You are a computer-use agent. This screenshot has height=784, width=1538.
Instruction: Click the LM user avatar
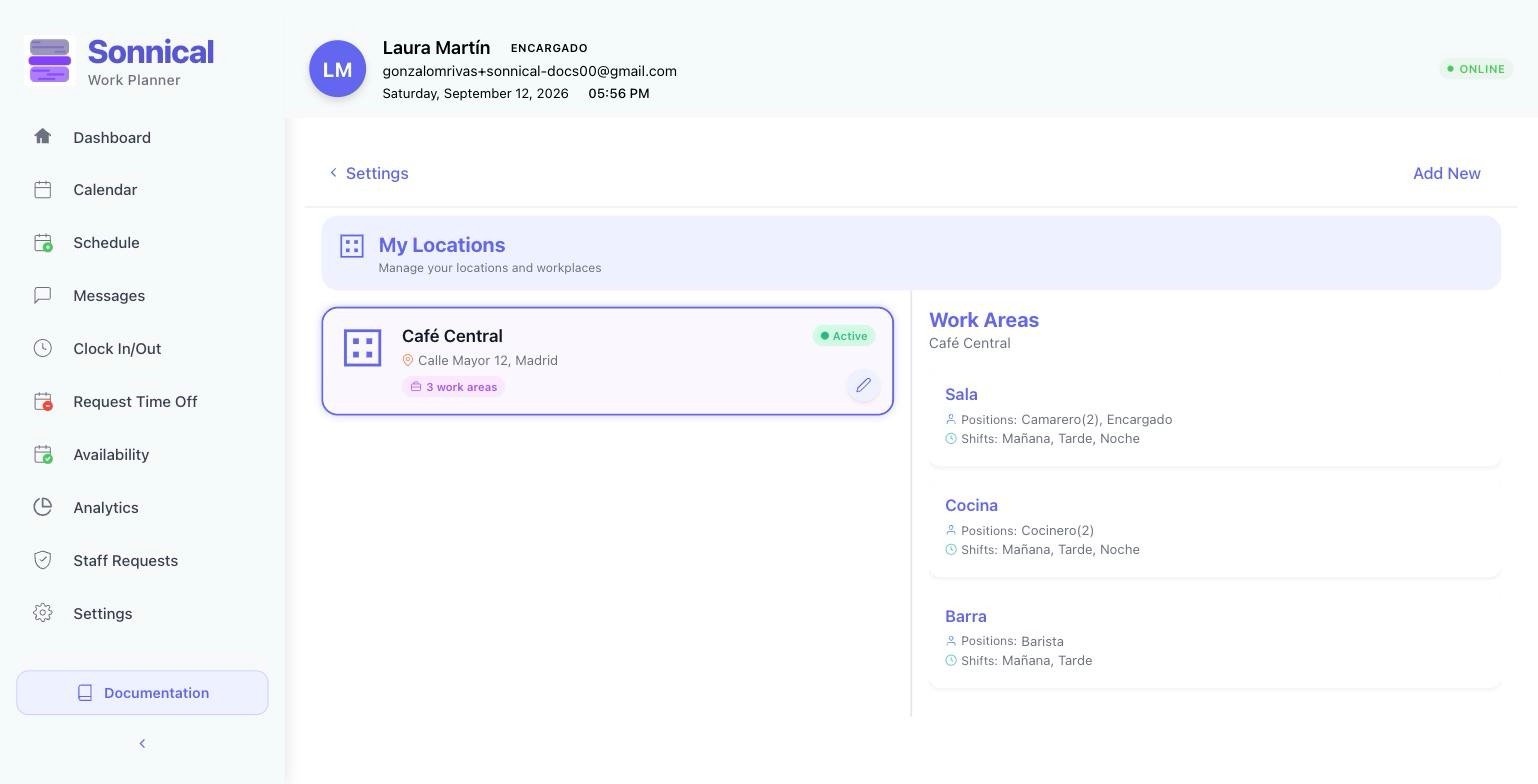click(x=337, y=69)
